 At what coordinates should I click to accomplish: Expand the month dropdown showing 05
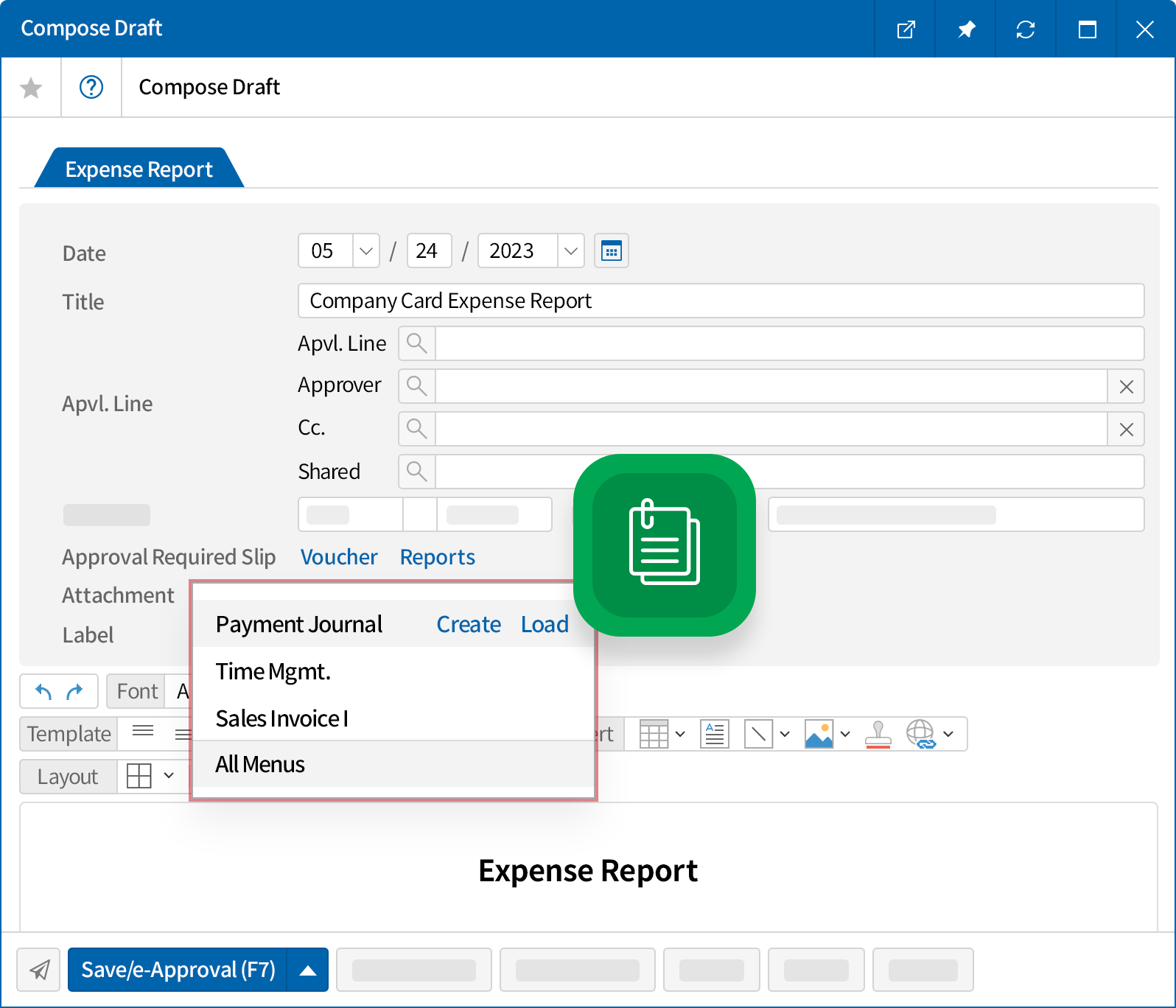pyautogui.click(x=366, y=251)
